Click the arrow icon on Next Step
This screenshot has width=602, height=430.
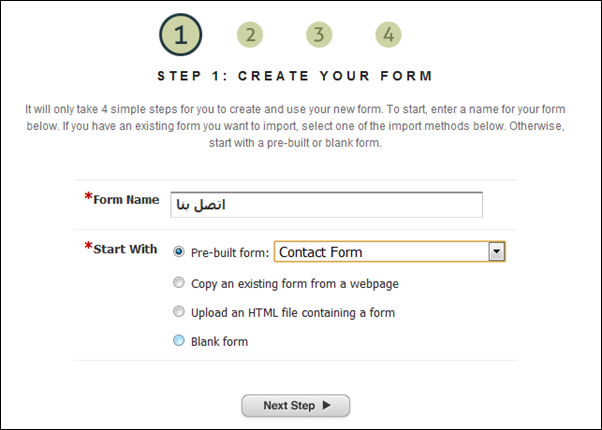pos(328,406)
